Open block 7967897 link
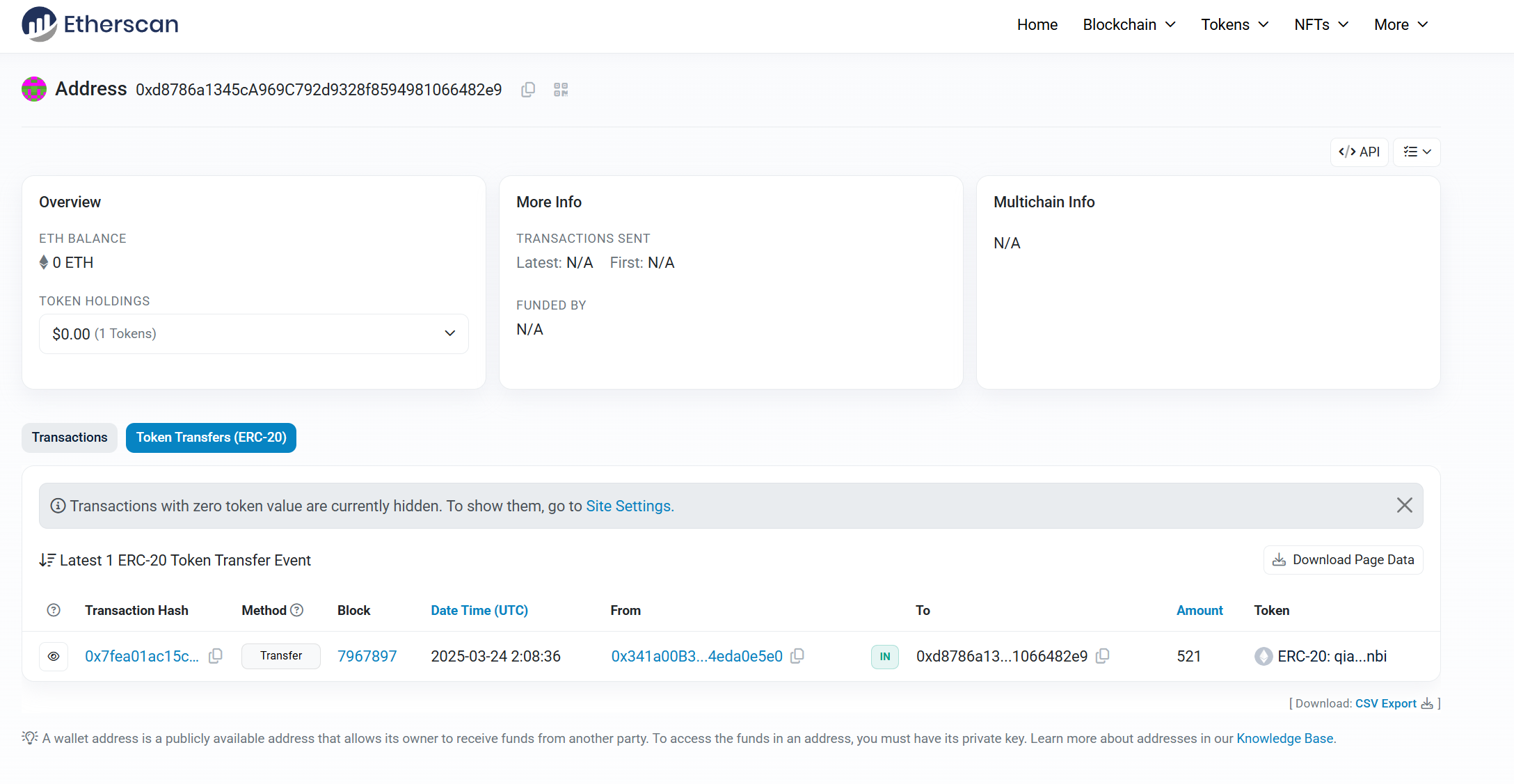This screenshot has height=784, width=1514. coord(367,656)
